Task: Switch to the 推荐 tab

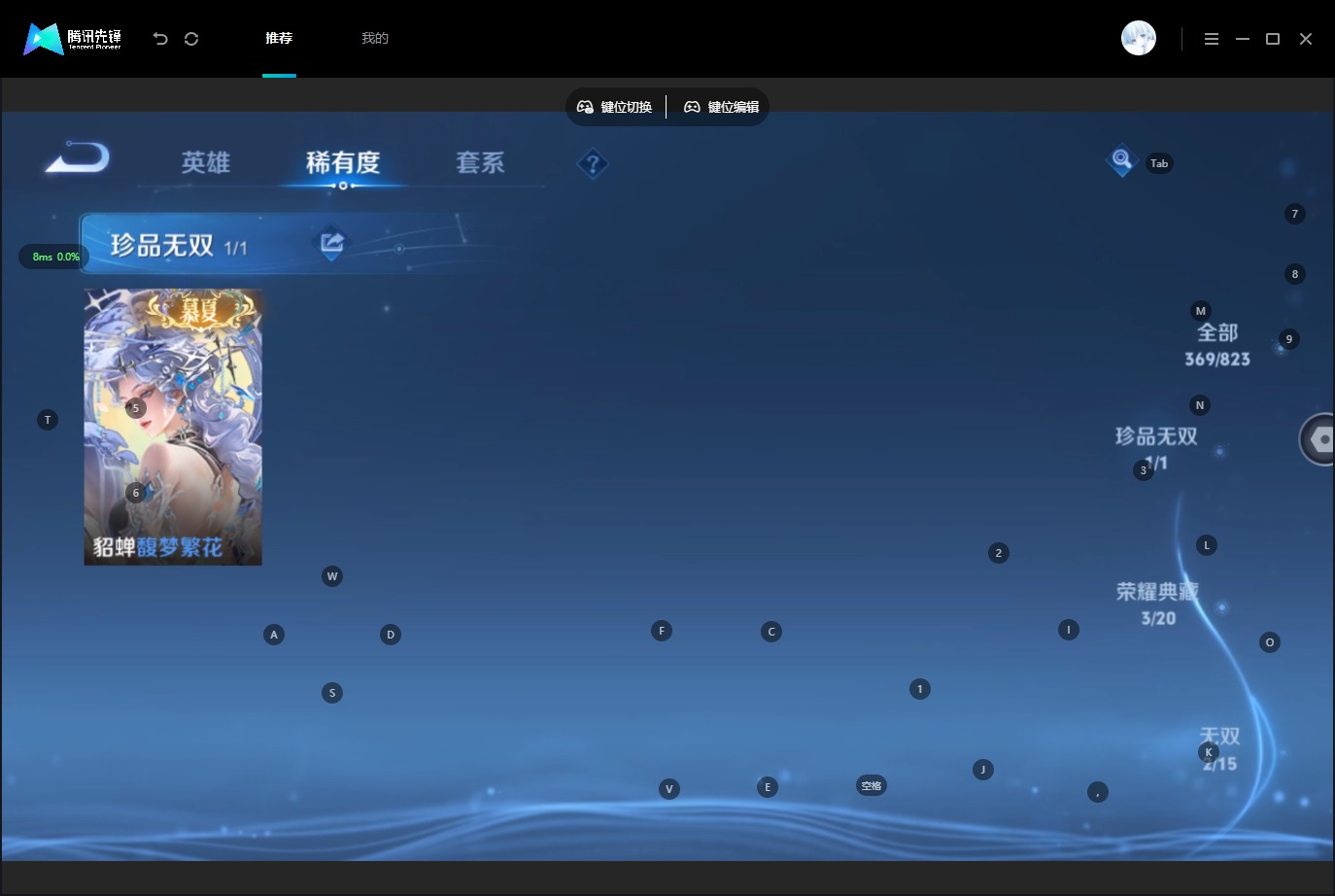Action: (x=279, y=39)
